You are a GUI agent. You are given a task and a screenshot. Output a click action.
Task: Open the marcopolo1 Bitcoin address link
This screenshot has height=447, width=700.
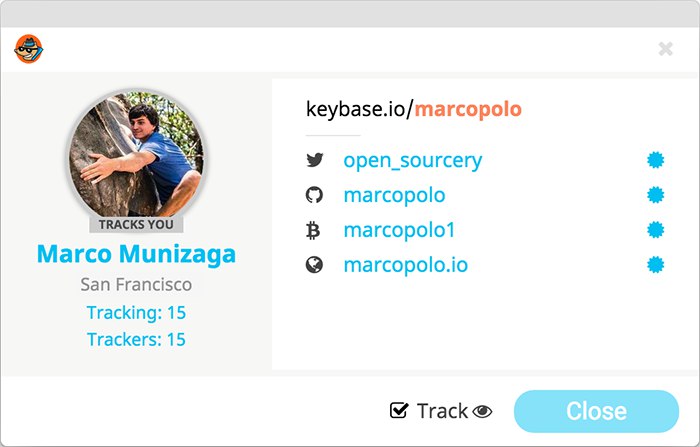coord(399,230)
